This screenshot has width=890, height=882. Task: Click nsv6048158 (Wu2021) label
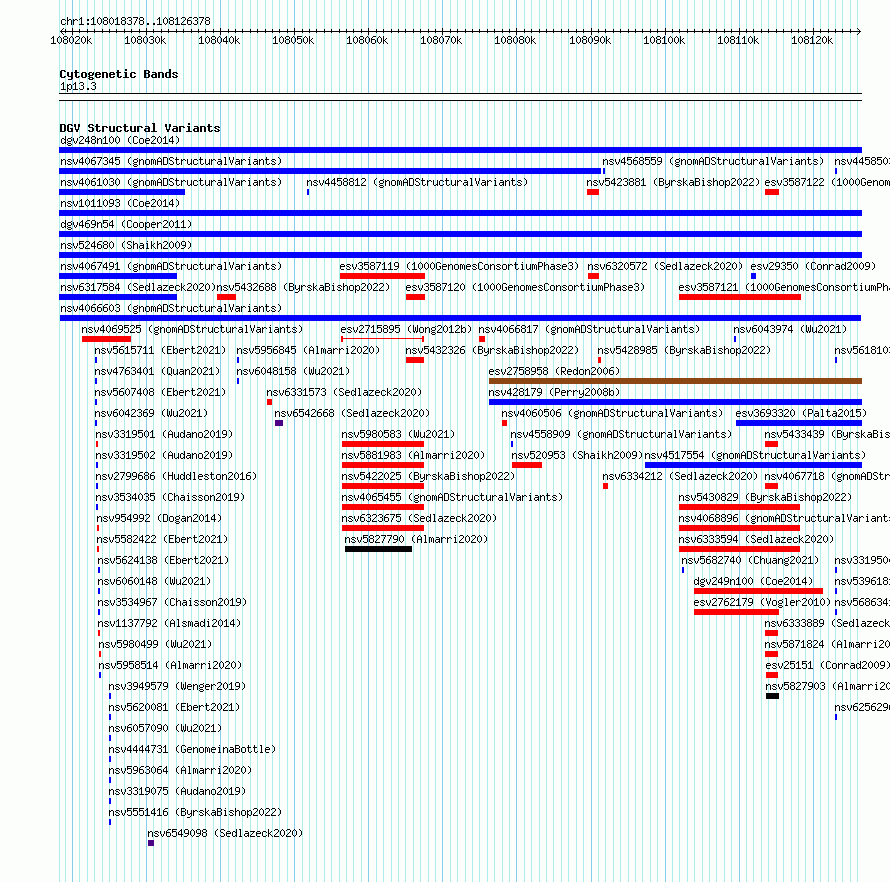click(293, 371)
